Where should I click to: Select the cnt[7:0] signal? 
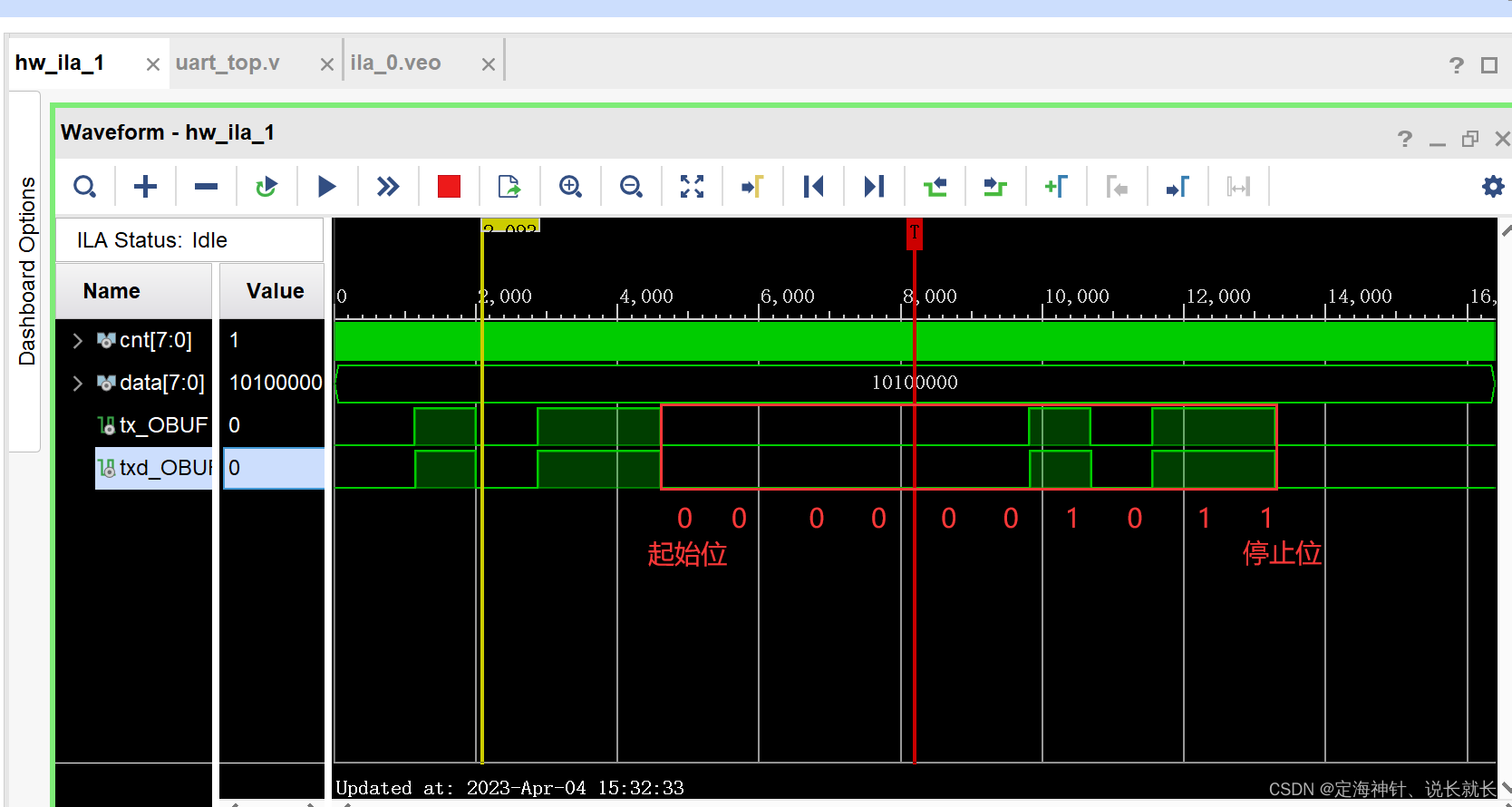(x=155, y=340)
